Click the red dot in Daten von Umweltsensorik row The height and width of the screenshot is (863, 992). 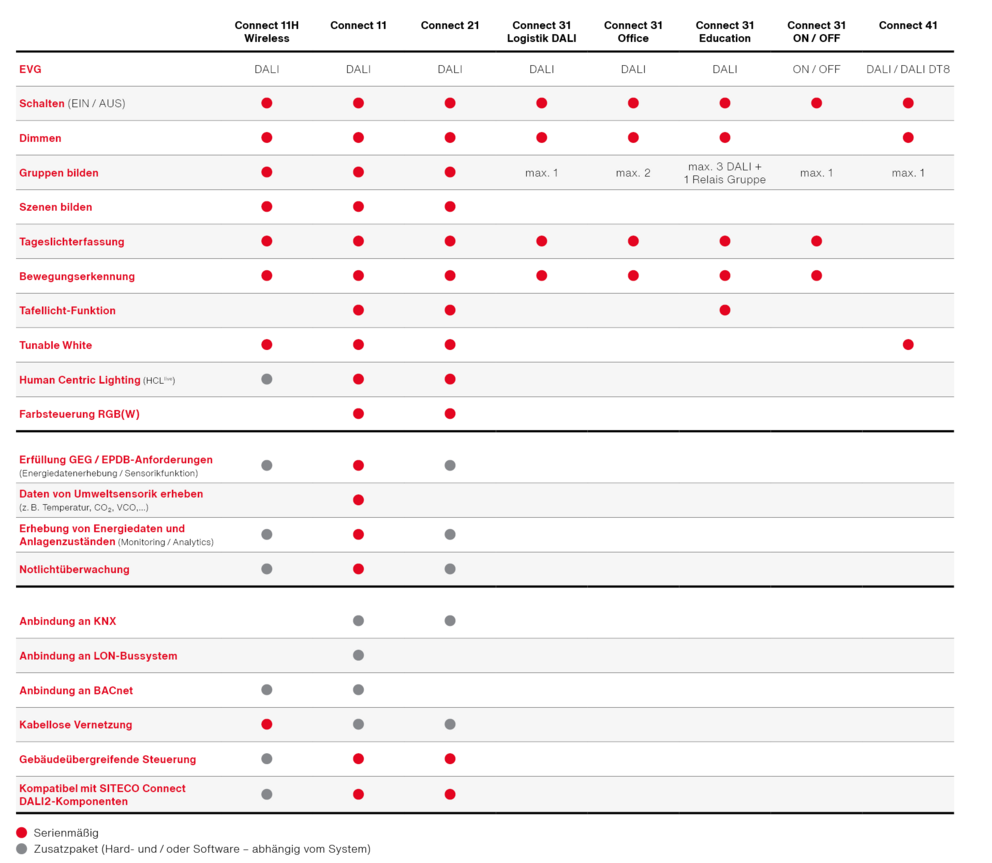(358, 500)
